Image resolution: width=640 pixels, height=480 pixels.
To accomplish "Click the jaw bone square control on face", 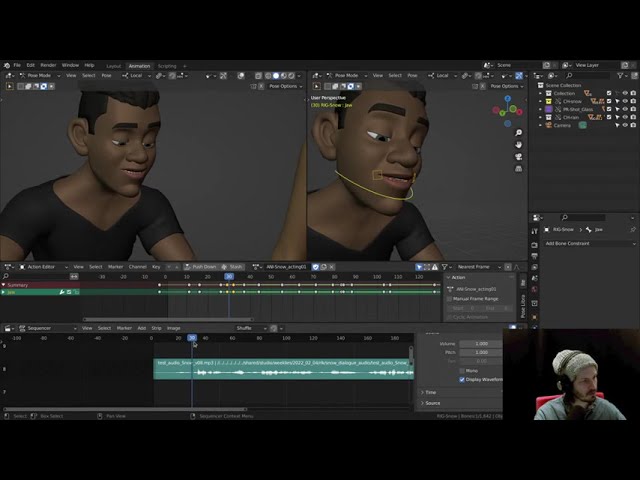I will [x=378, y=175].
